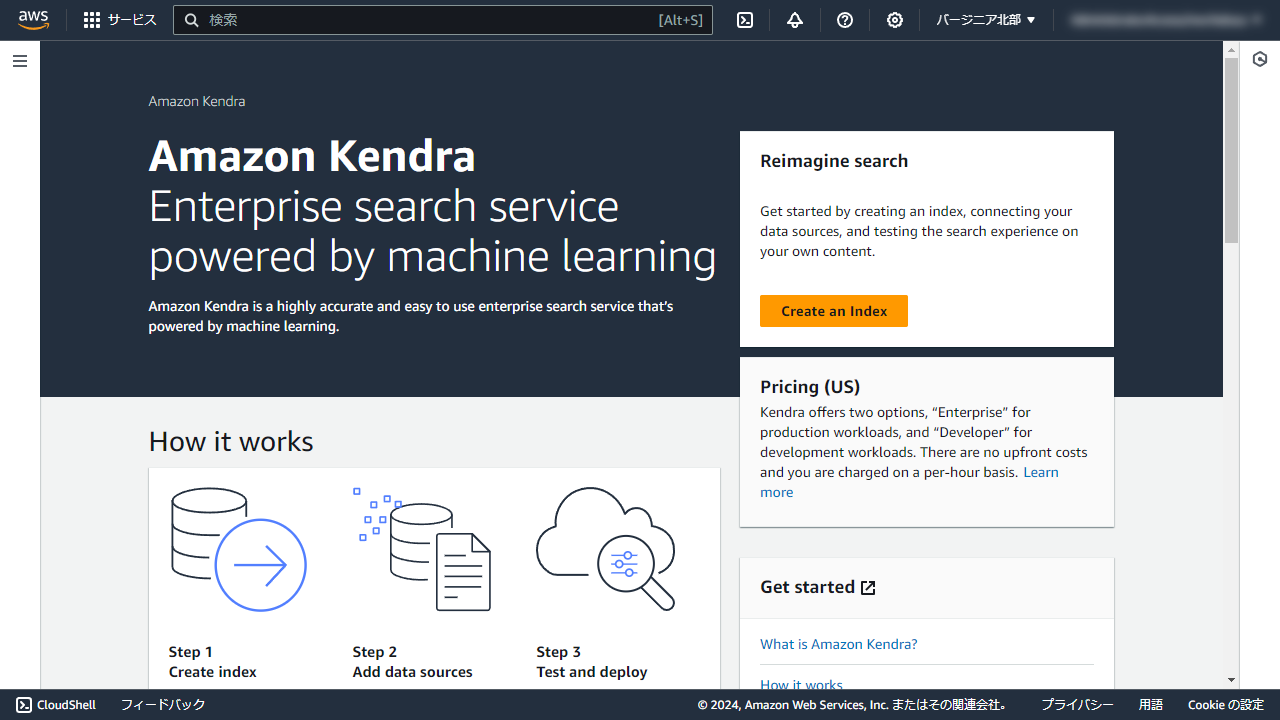
Task: Click the フィードバック footer link
Action: point(163,705)
